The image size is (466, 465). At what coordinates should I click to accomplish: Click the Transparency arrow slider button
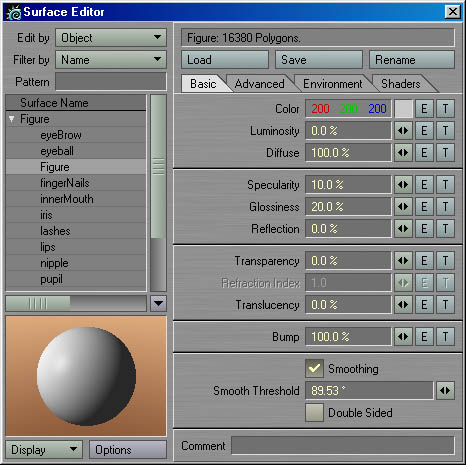coord(403,261)
